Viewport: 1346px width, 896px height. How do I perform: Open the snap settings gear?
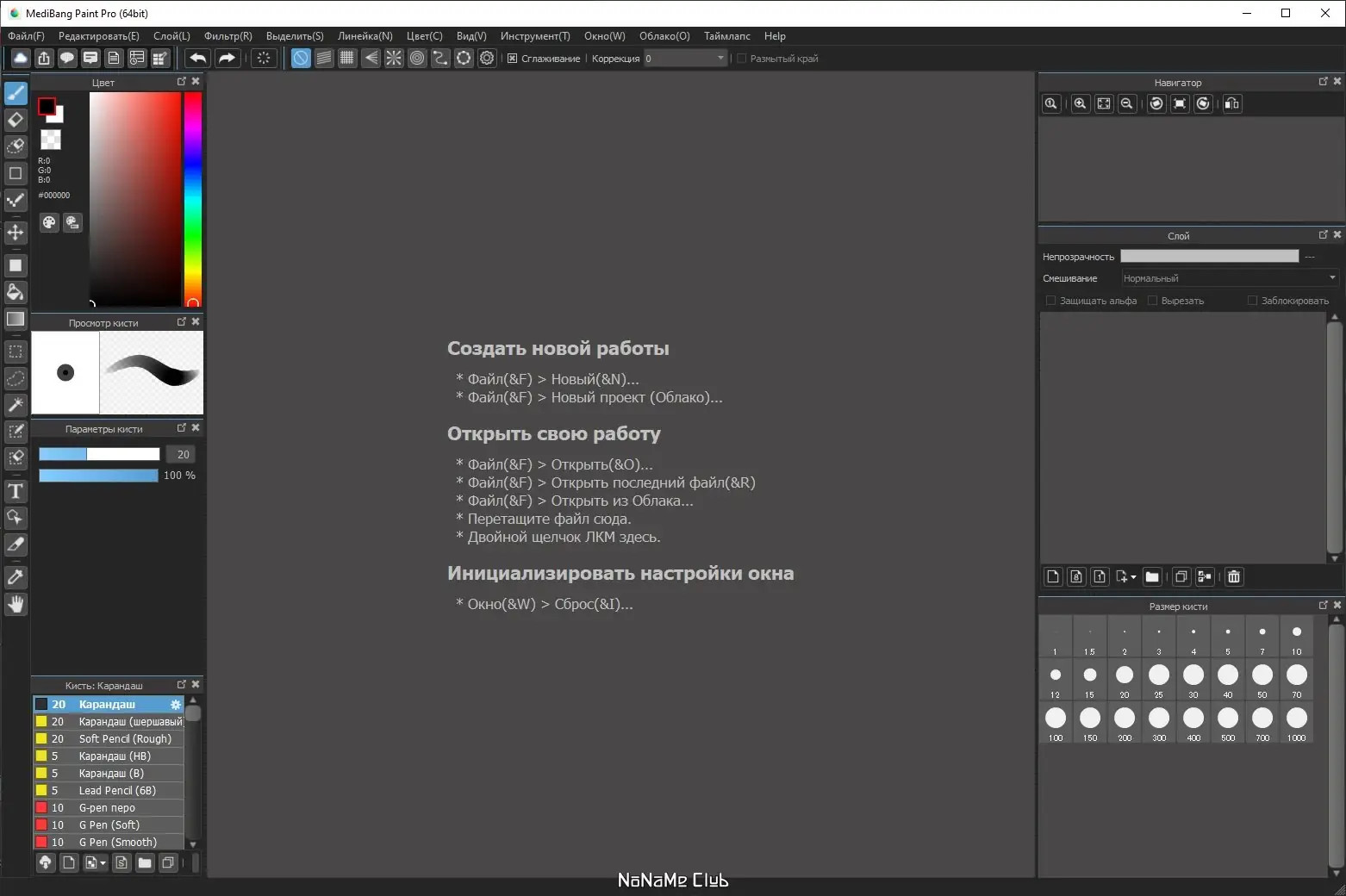[487, 58]
